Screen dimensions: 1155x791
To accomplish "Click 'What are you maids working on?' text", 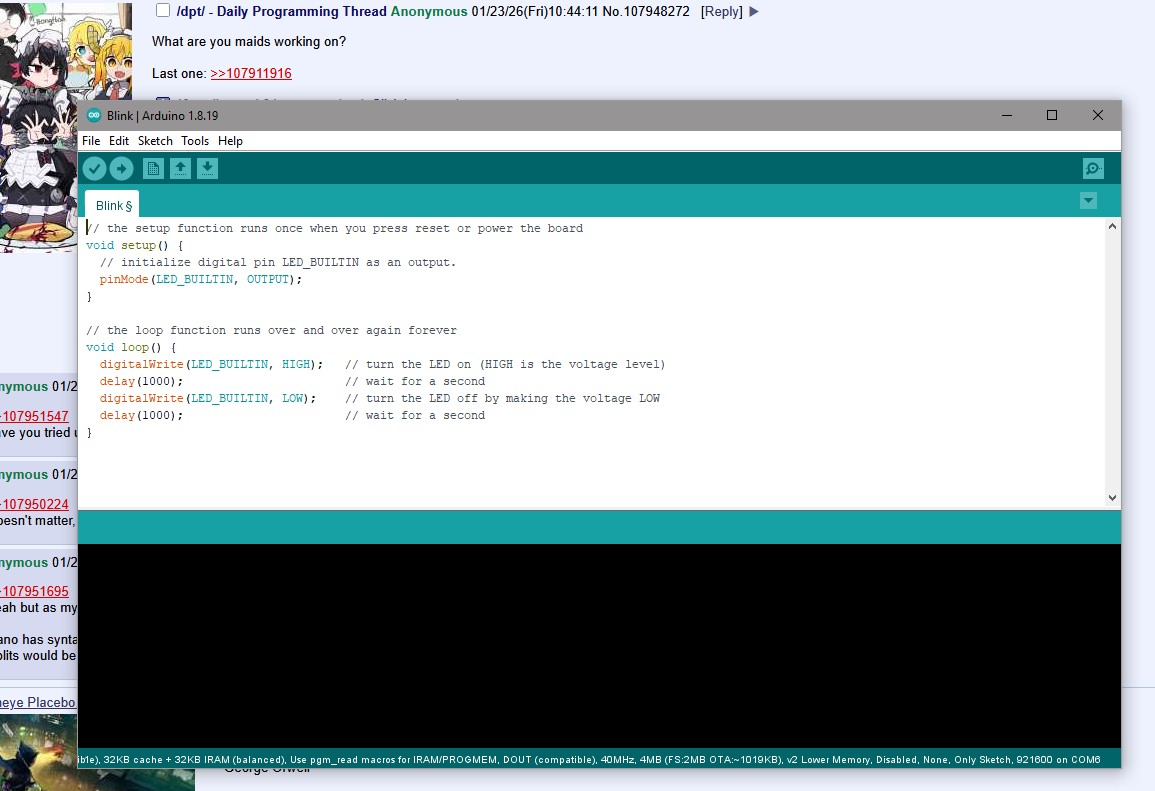I will [x=249, y=42].
